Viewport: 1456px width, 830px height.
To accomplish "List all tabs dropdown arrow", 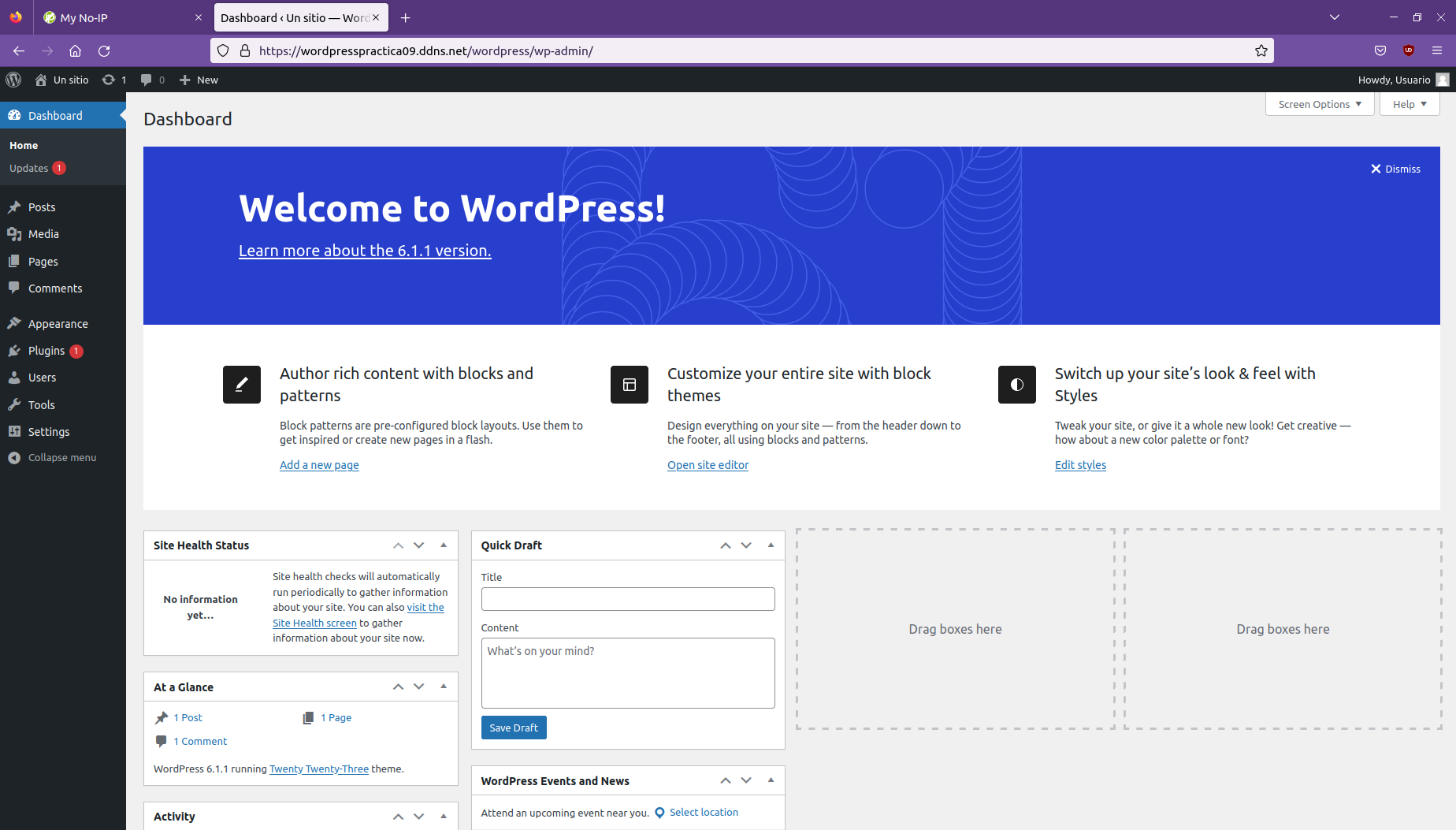I will point(1335,17).
